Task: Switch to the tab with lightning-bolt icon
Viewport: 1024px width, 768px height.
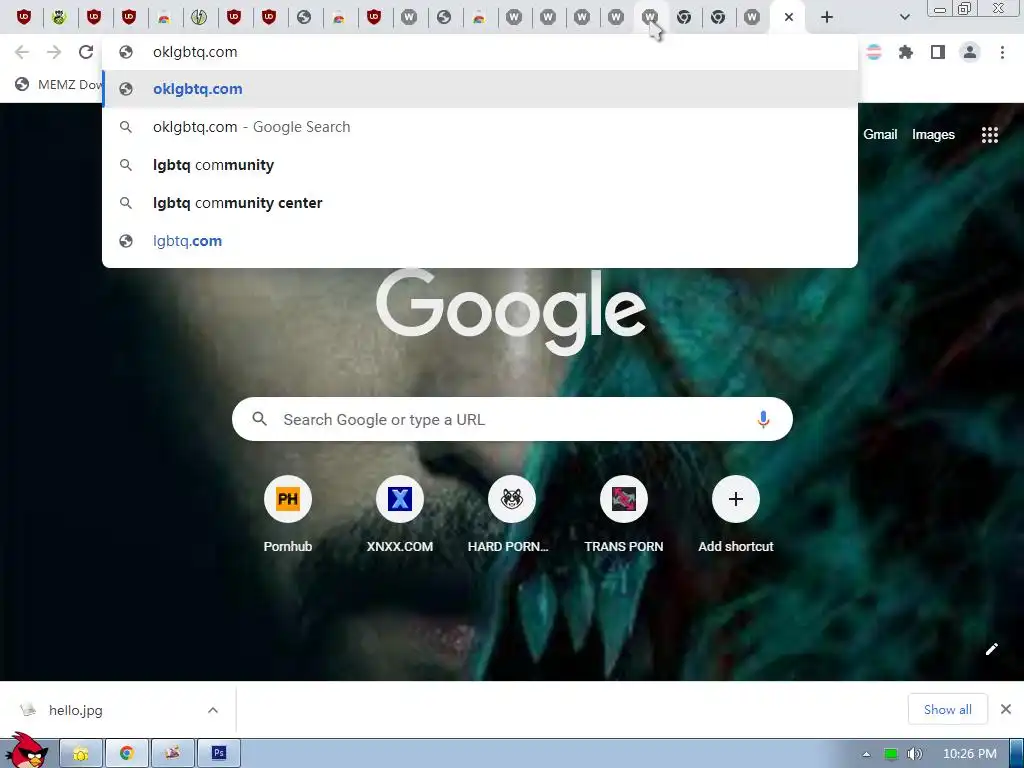Action: pyautogui.click(x=199, y=17)
